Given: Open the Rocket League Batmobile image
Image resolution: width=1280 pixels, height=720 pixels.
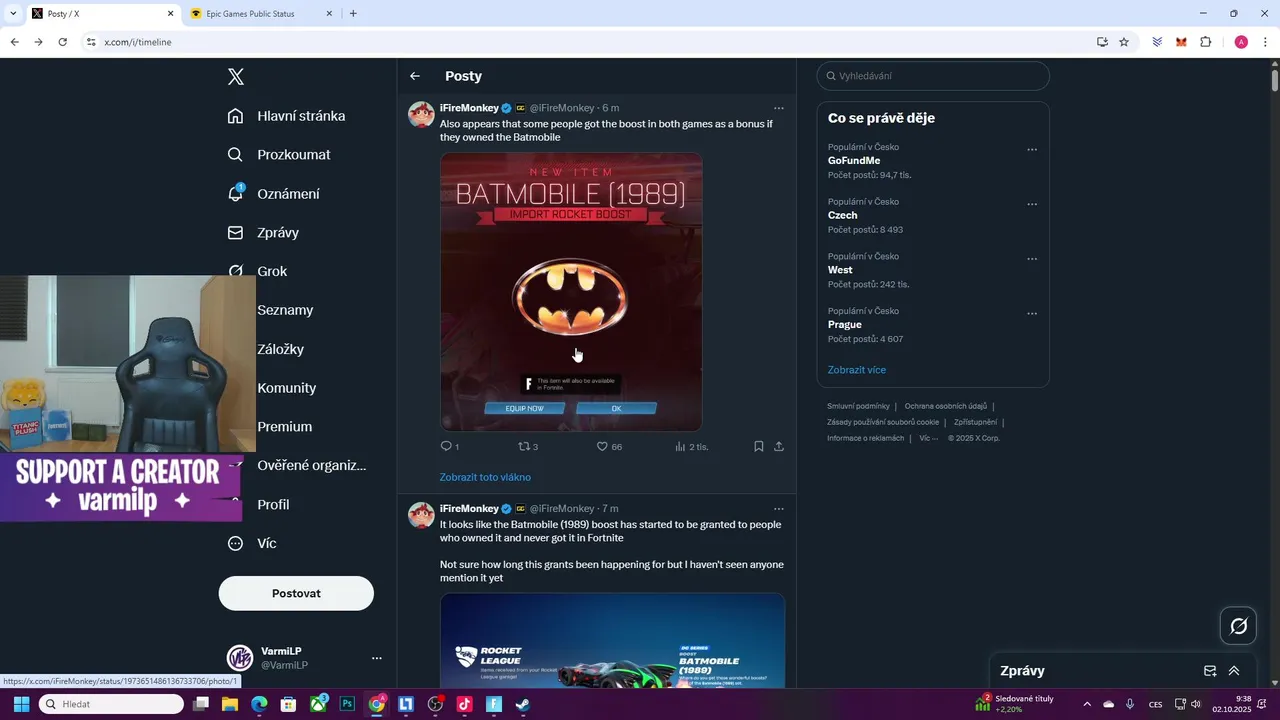Looking at the screenshot, I should coord(612,640).
